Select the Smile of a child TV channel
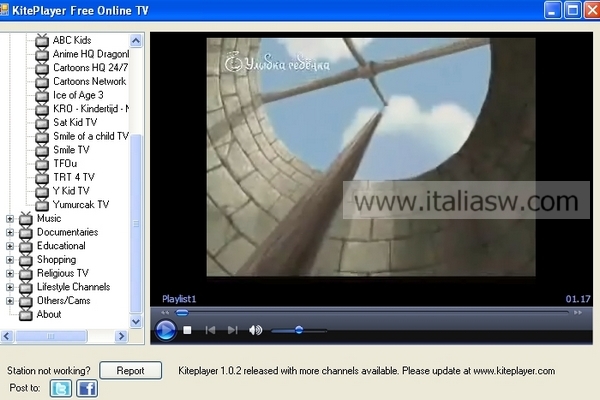 pos(91,136)
